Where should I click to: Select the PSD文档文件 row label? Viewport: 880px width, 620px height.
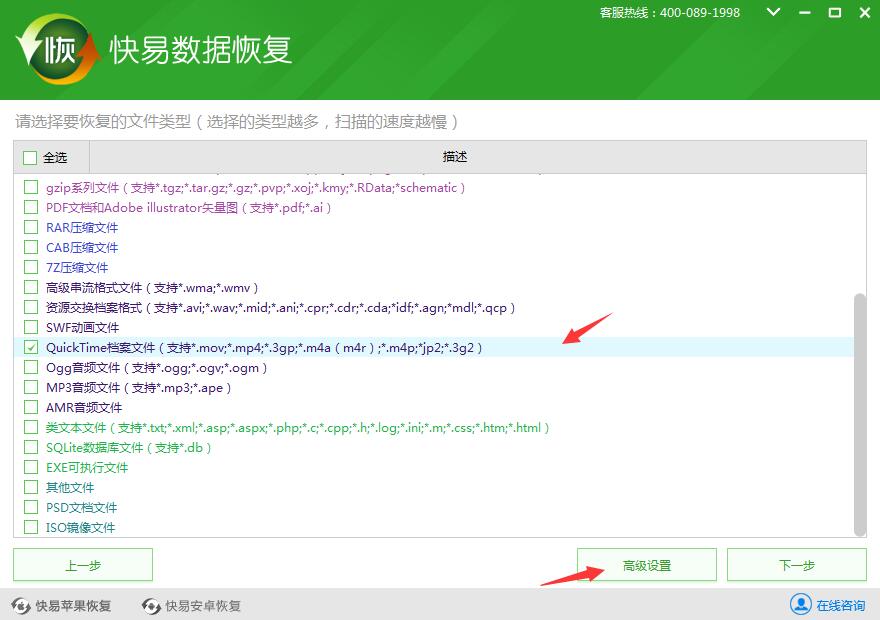[81, 507]
